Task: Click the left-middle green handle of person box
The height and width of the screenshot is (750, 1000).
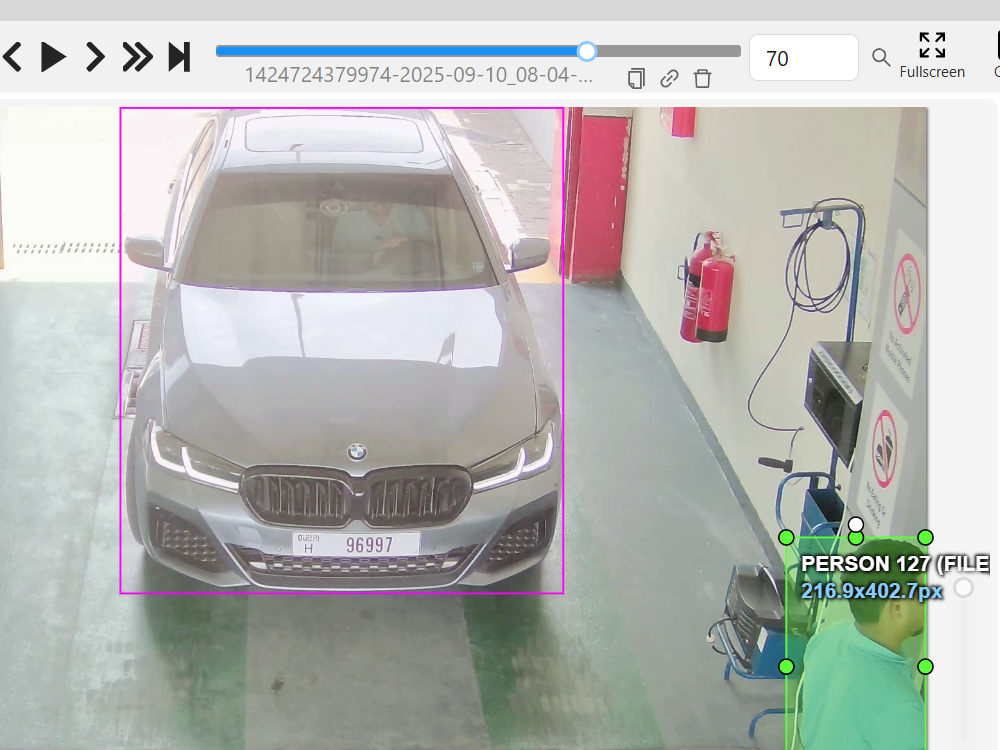Action: 786,666
